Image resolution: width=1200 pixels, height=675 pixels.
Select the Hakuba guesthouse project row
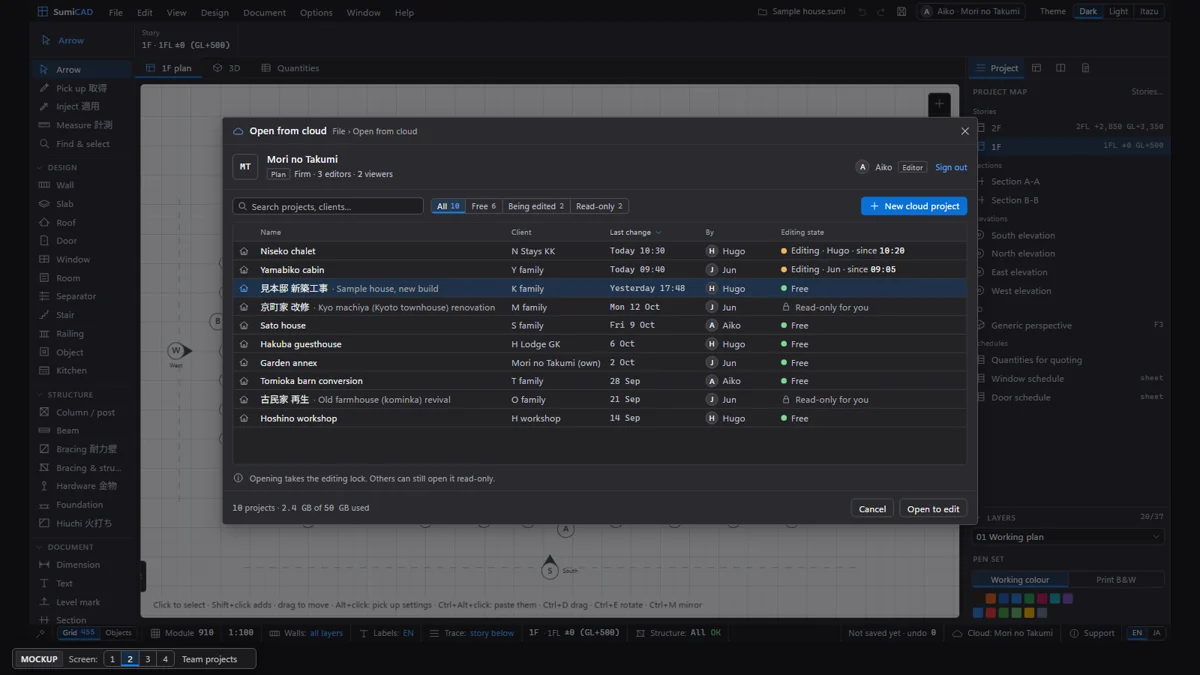coord(600,344)
